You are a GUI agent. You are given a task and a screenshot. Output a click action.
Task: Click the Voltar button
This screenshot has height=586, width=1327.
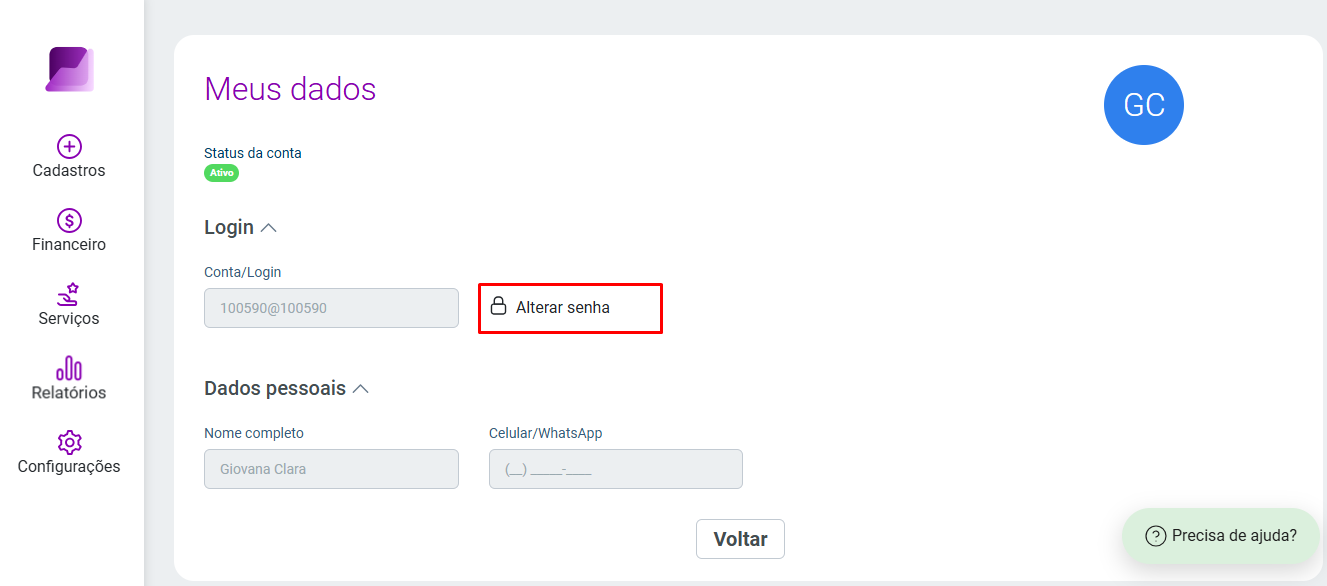coord(740,539)
